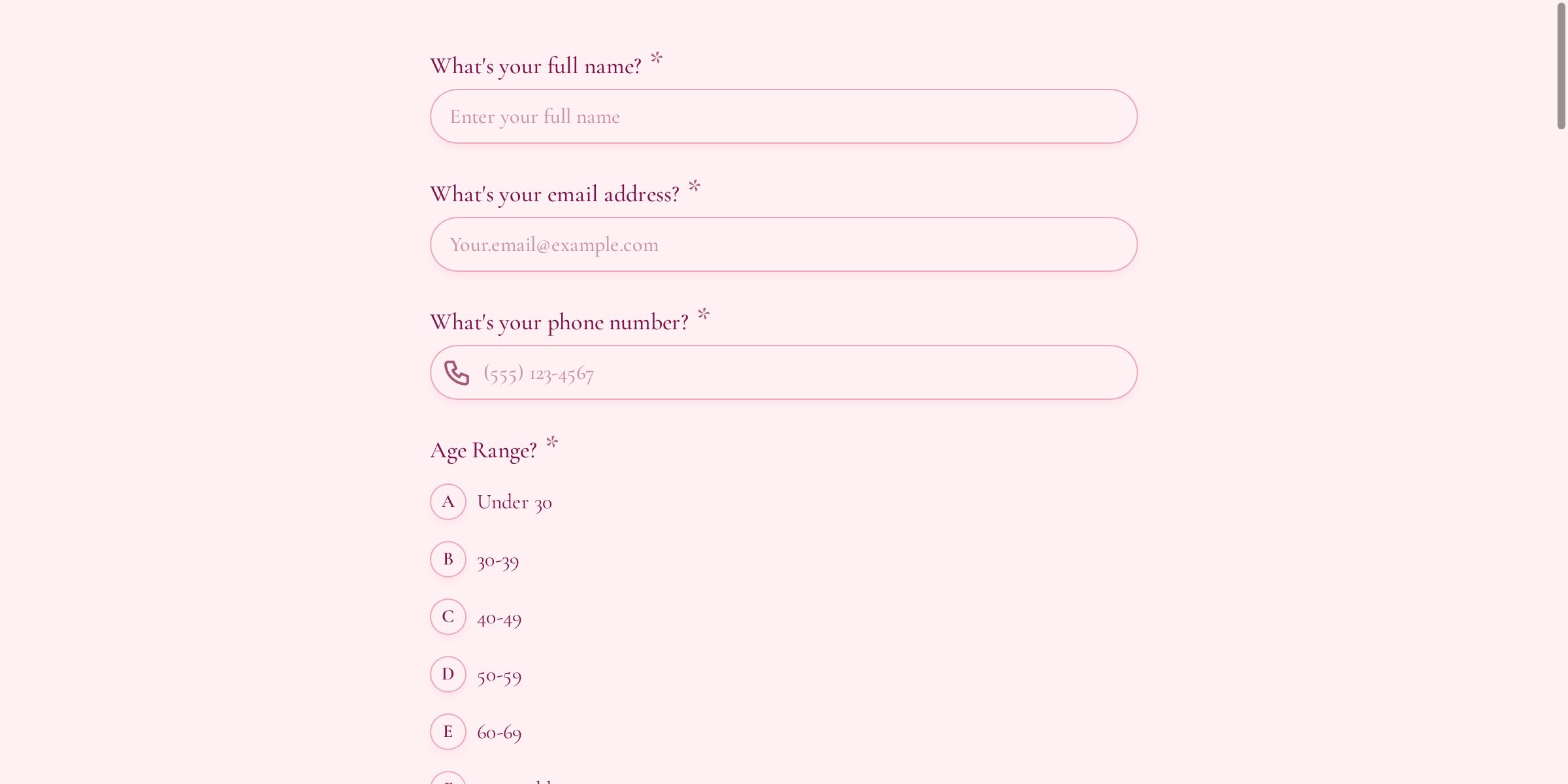
Task: Select the letter D circle badge
Action: click(448, 674)
